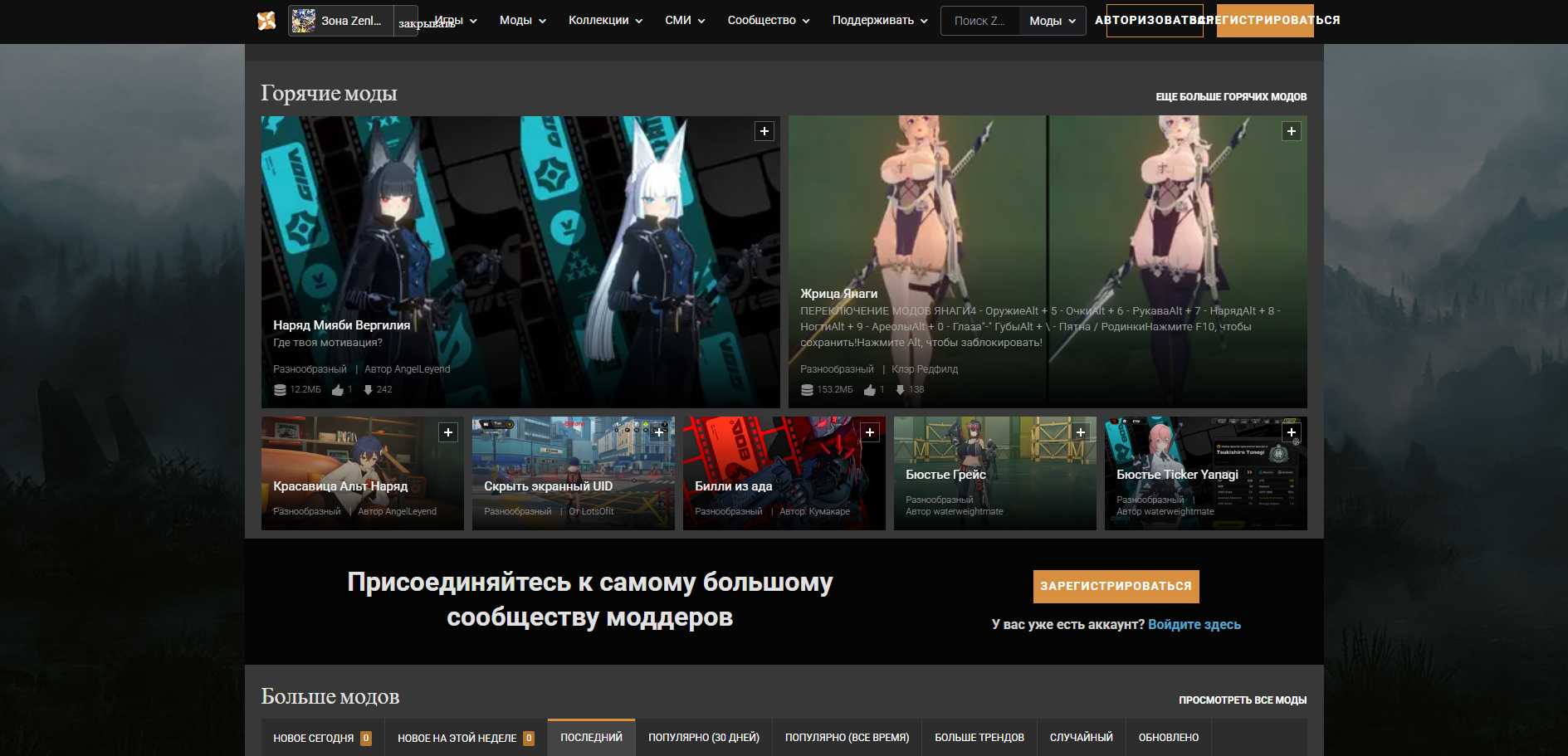Click plus icon on Красавица Альт Наряд

tap(448, 432)
